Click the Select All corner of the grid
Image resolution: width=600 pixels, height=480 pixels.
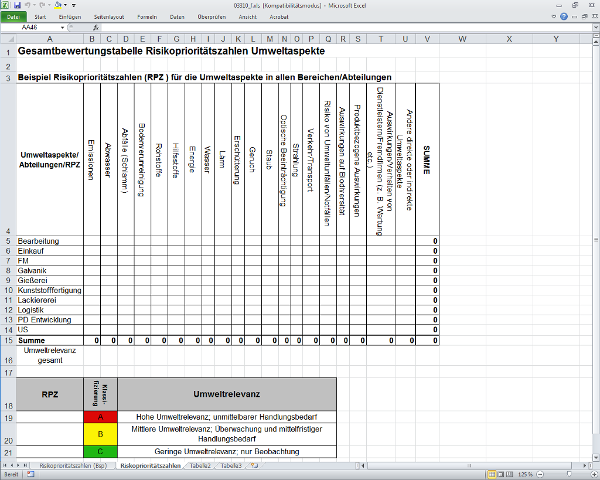8,39
